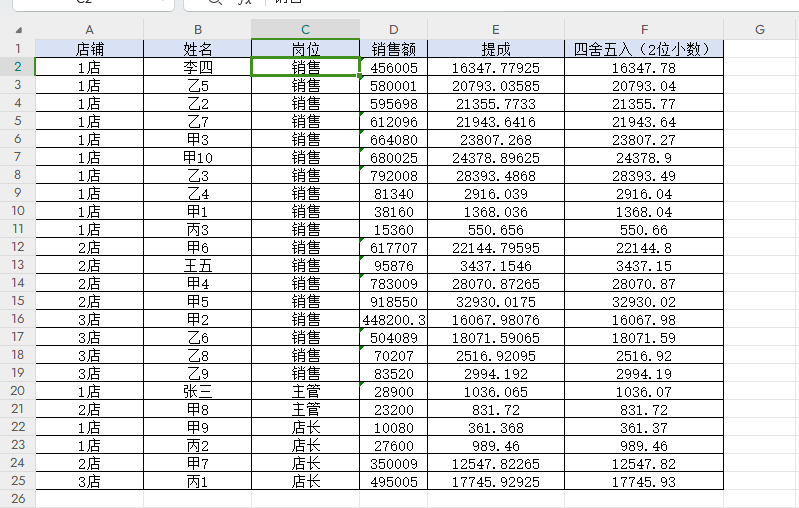Select the name cell 乙6
Screen dimensions: 799x508
pyautogui.click(x=198, y=337)
